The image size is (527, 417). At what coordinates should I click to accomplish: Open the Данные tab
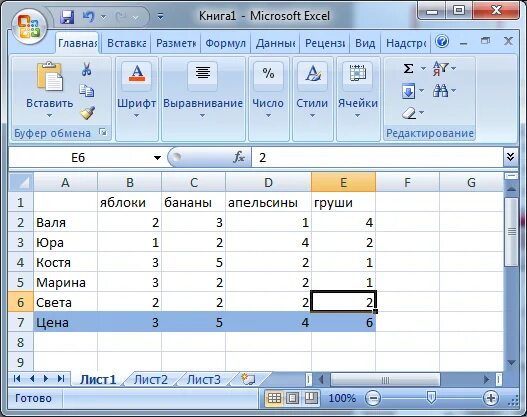[x=275, y=43]
